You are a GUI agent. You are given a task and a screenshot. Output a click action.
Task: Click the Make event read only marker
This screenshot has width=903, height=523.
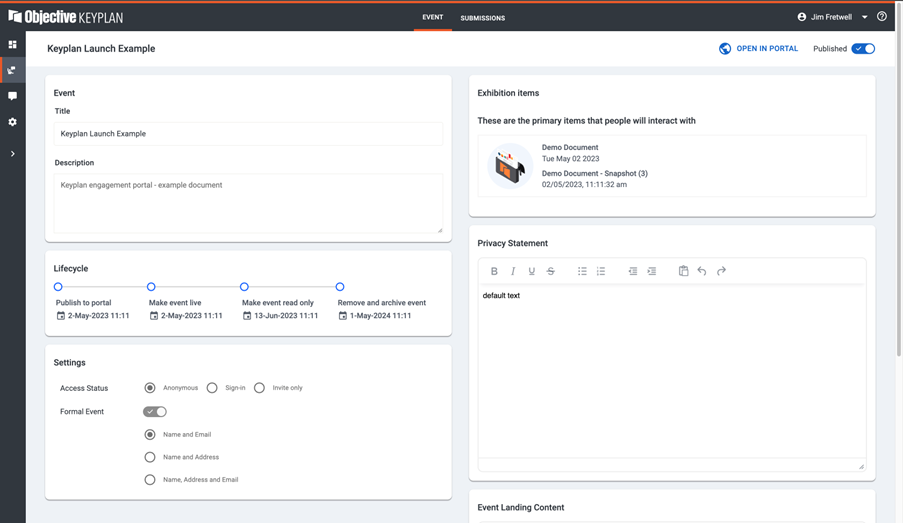click(x=244, y=287)
